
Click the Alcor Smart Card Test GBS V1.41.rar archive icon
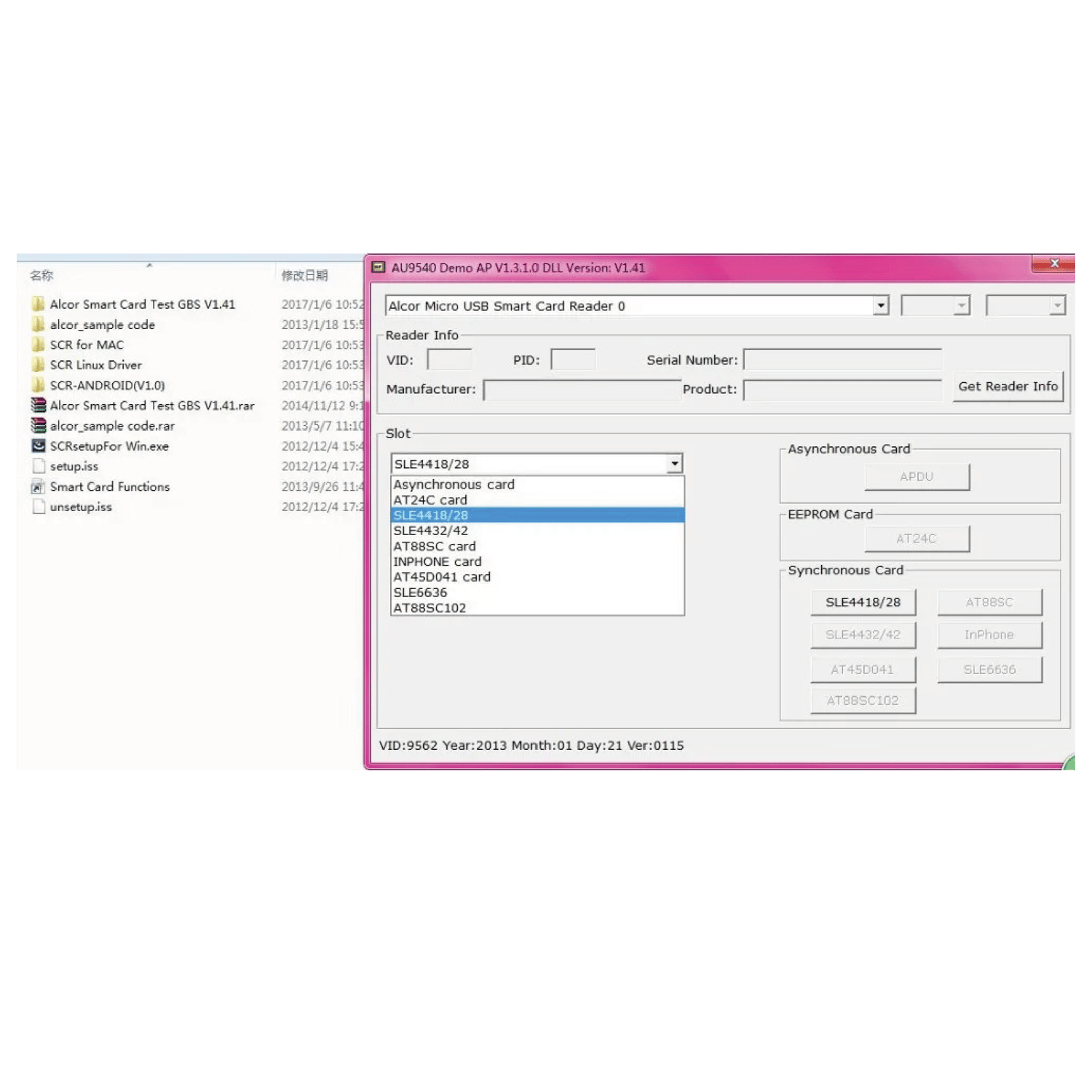click(39, 405)
